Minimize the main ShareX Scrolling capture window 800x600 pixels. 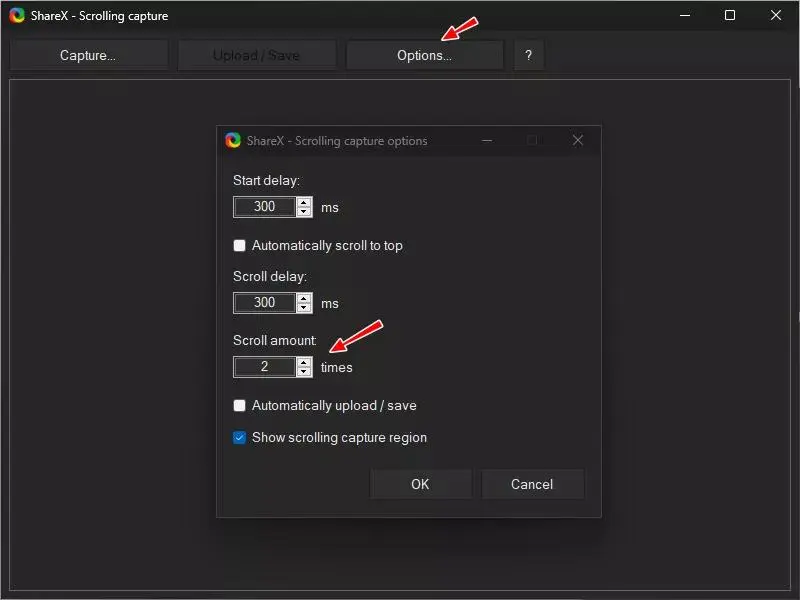pyautogui.click(x=685, y=15)
